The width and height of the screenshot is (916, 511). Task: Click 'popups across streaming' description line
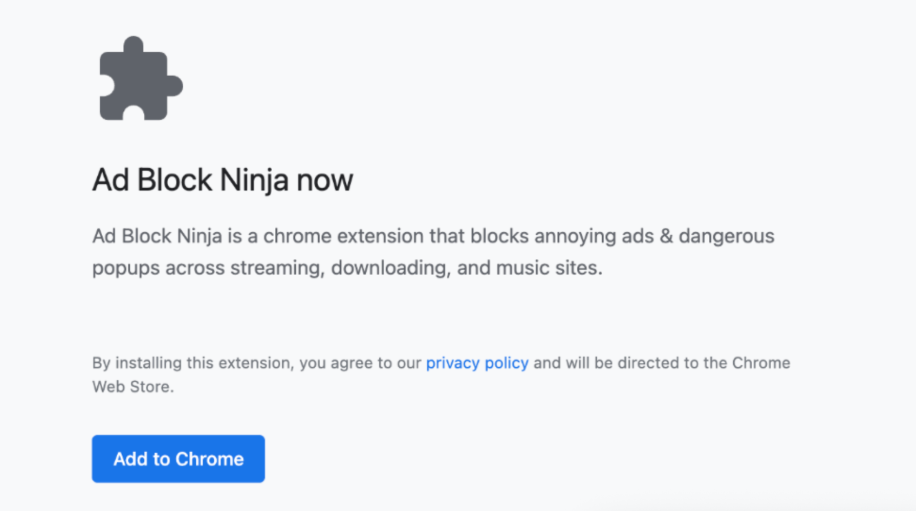[x=207, y=268]
